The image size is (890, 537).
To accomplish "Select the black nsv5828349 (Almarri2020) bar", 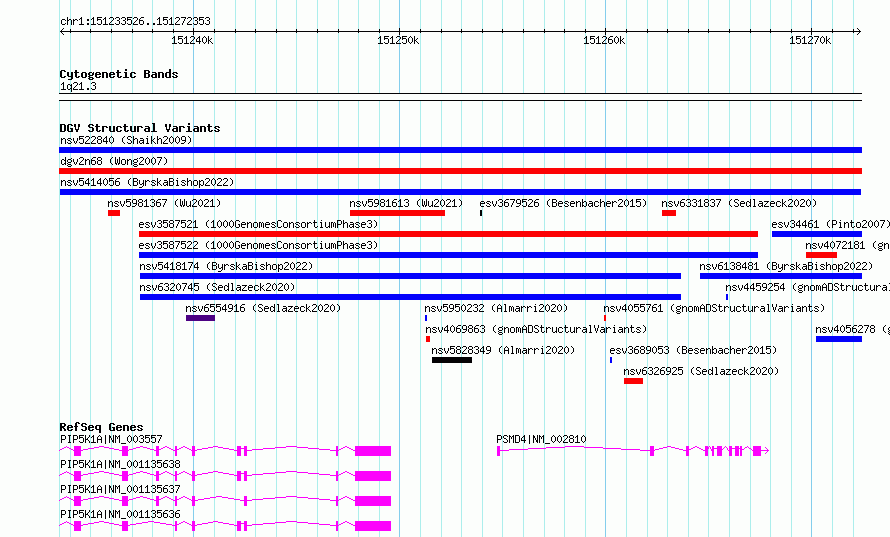I will [x=452, y=360].
